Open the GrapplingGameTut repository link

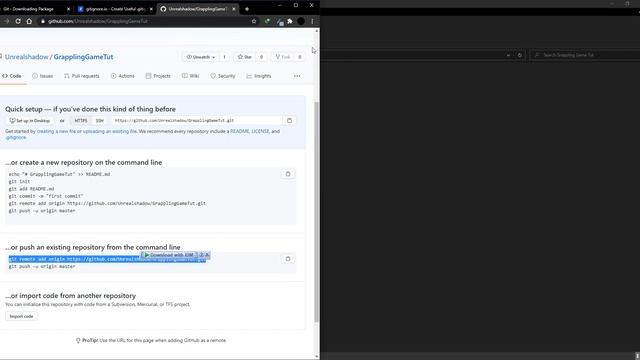click(x=83, y=57)
